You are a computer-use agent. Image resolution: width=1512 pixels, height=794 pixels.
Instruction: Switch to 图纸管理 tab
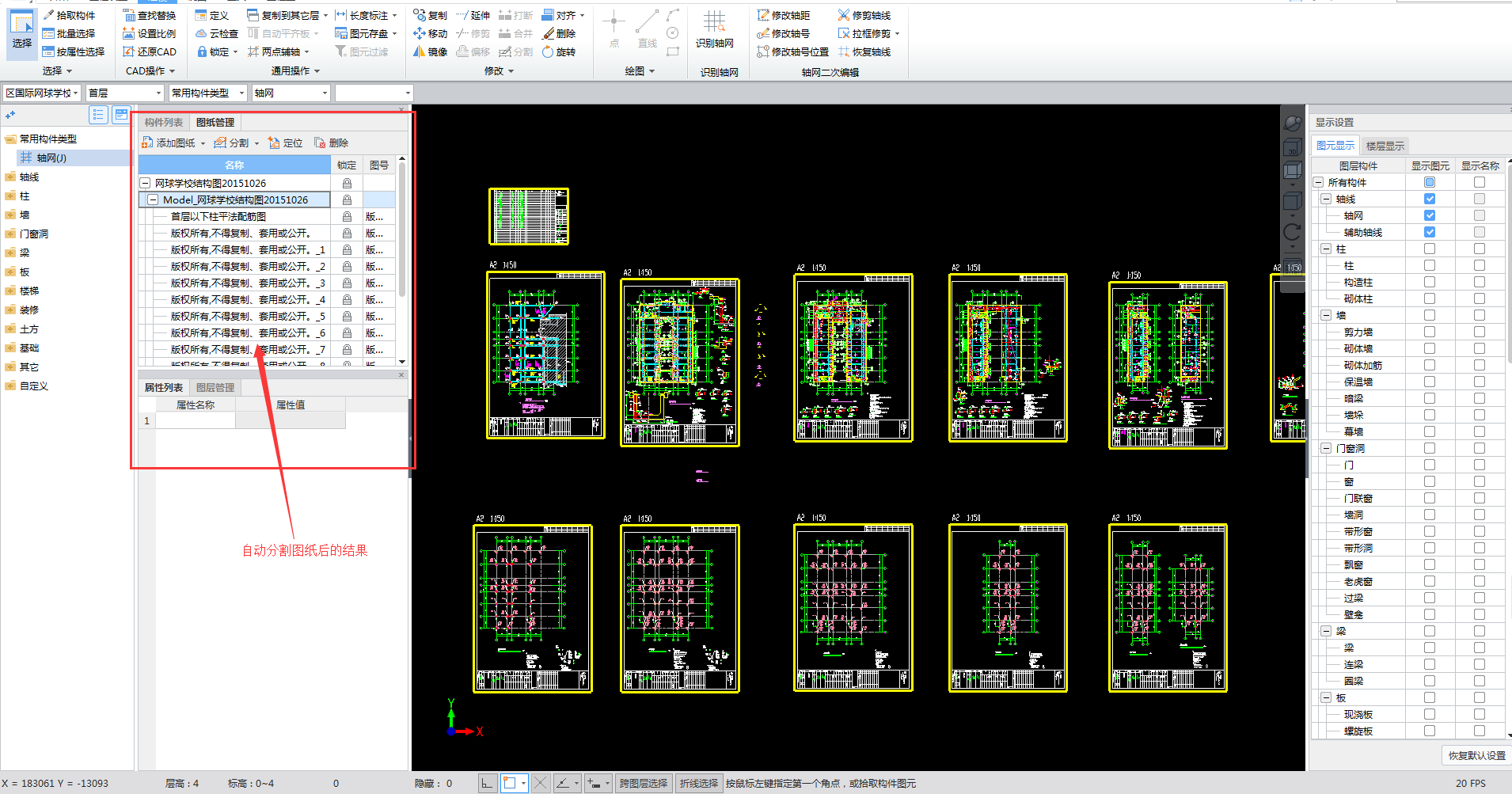click(215, 122)
